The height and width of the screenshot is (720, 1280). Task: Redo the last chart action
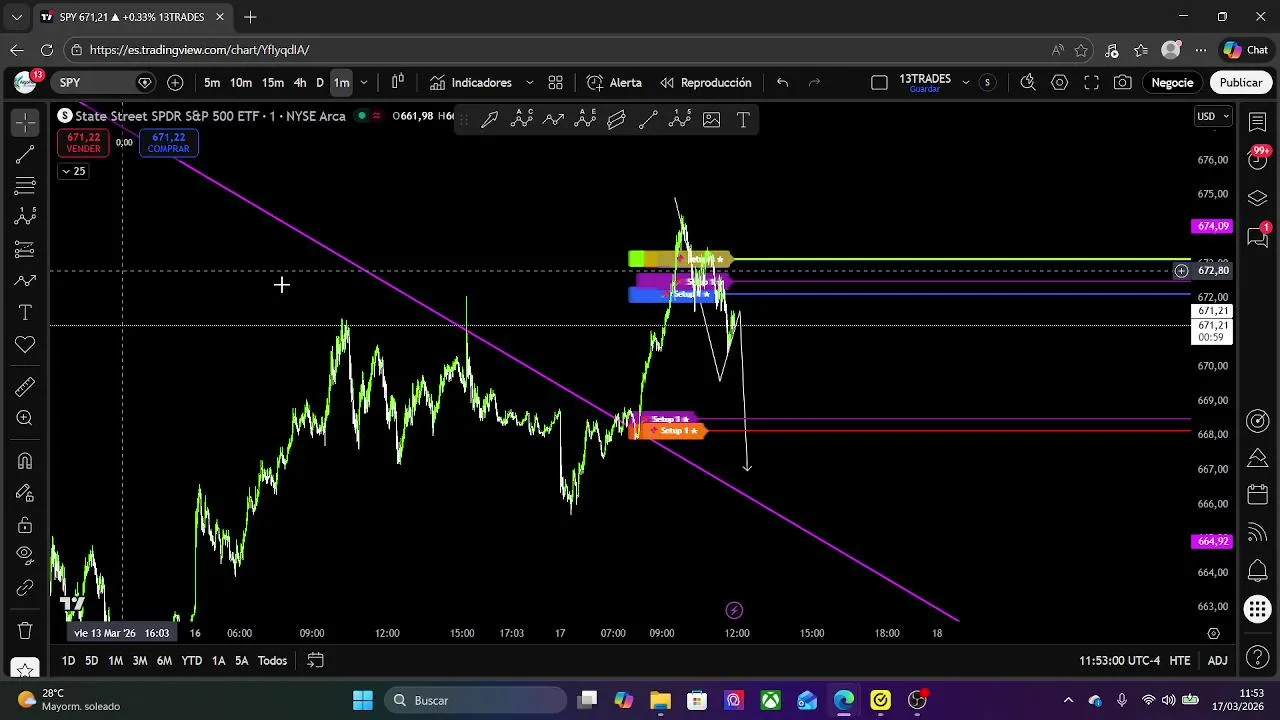click(814, 83)
